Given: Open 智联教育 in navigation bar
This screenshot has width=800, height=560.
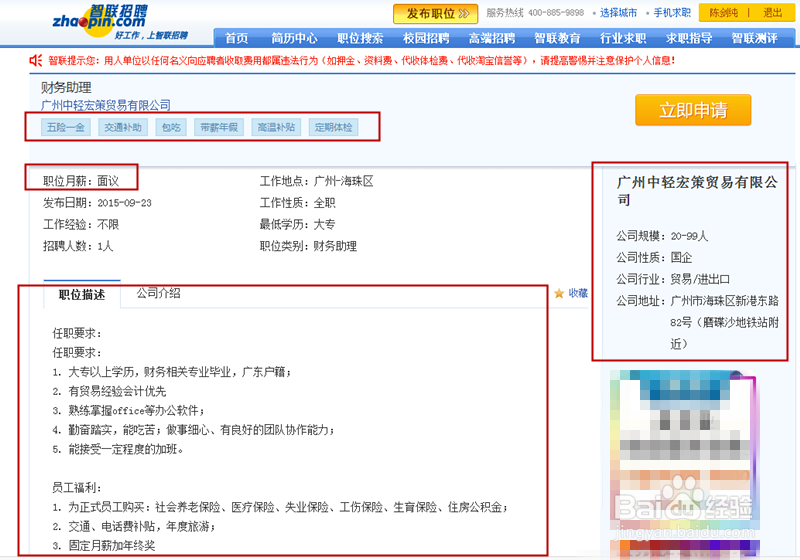Looking at the screenshot, I should click(557, 38).
